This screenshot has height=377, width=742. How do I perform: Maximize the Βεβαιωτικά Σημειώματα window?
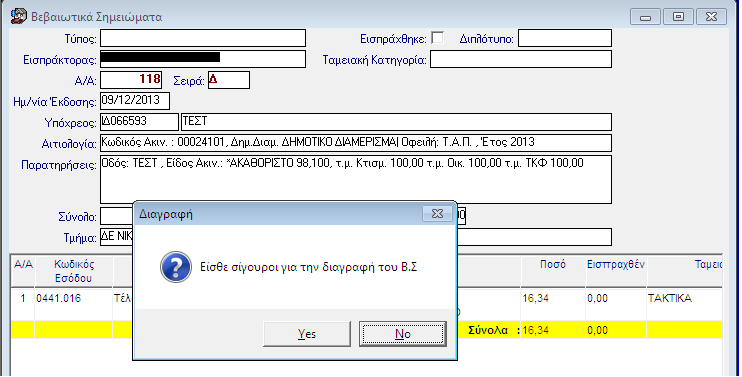678,17
